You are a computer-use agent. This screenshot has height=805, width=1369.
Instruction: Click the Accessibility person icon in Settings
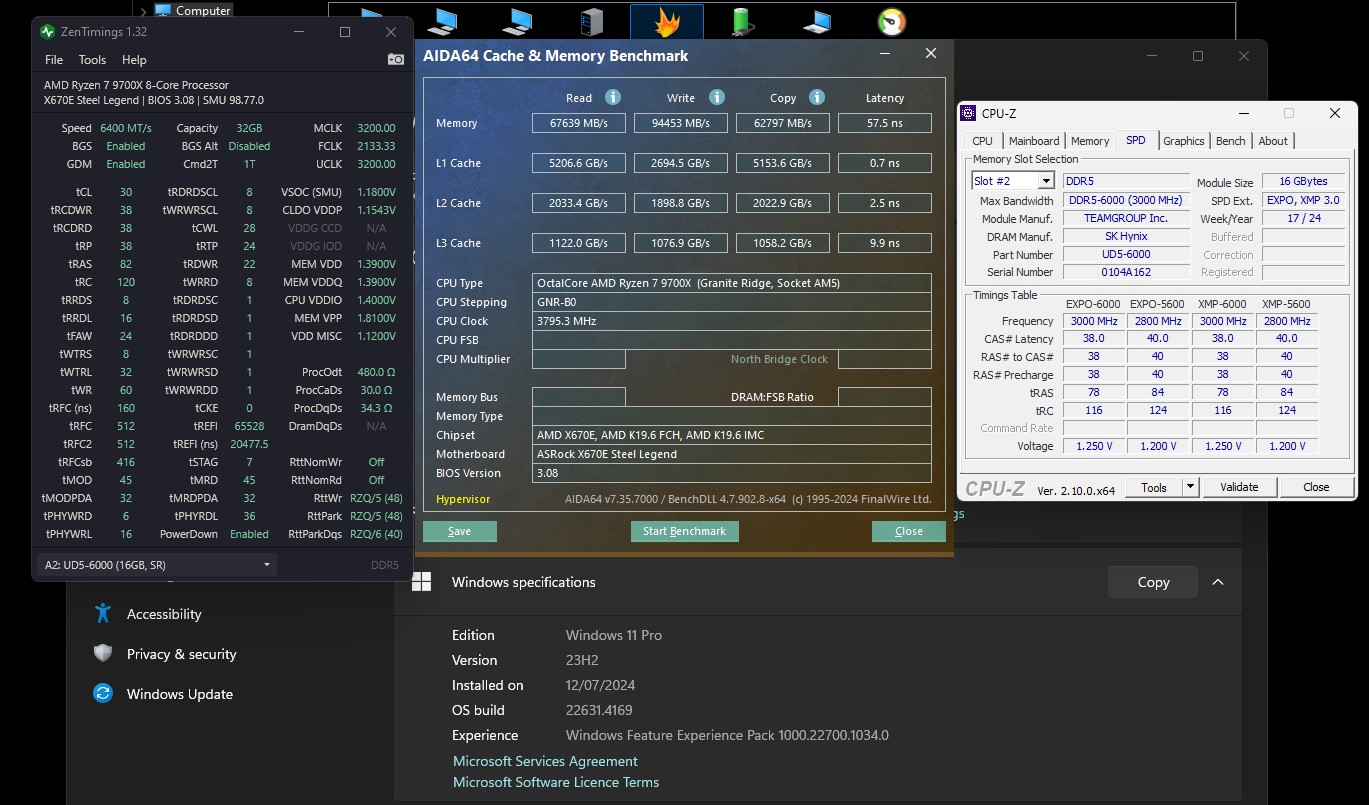(x=103, y=613)
